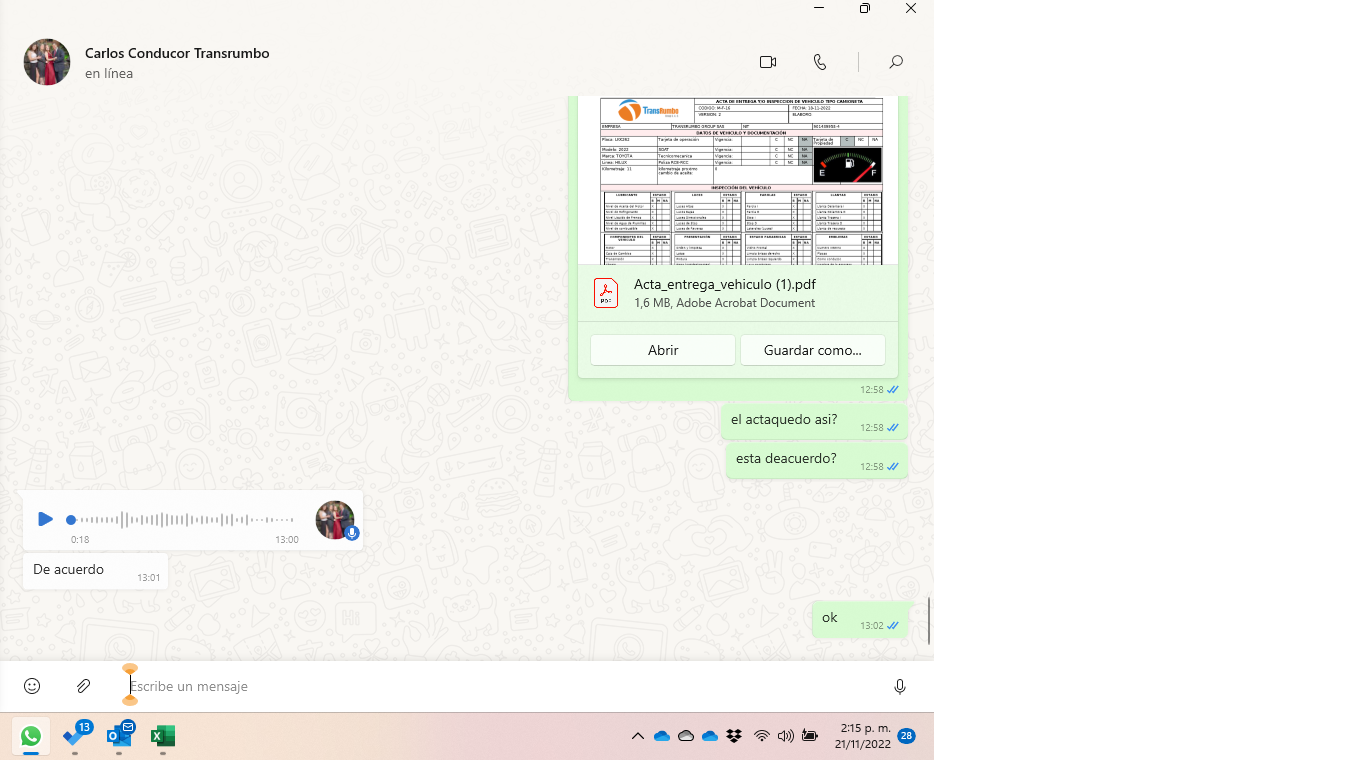
Task: Open Excel from the taskbar
Action: pos(163,737)
